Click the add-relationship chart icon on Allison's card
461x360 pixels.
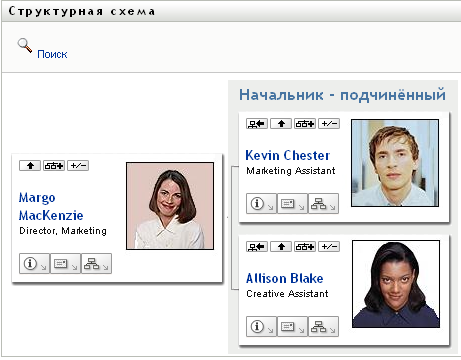click(305, 247)
